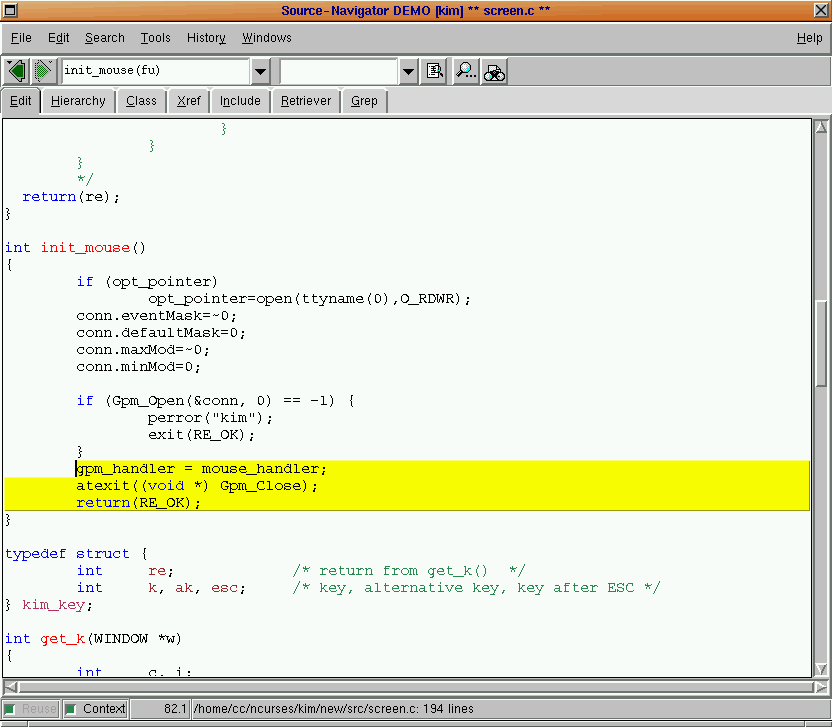Open the File menu

[21, 38]
